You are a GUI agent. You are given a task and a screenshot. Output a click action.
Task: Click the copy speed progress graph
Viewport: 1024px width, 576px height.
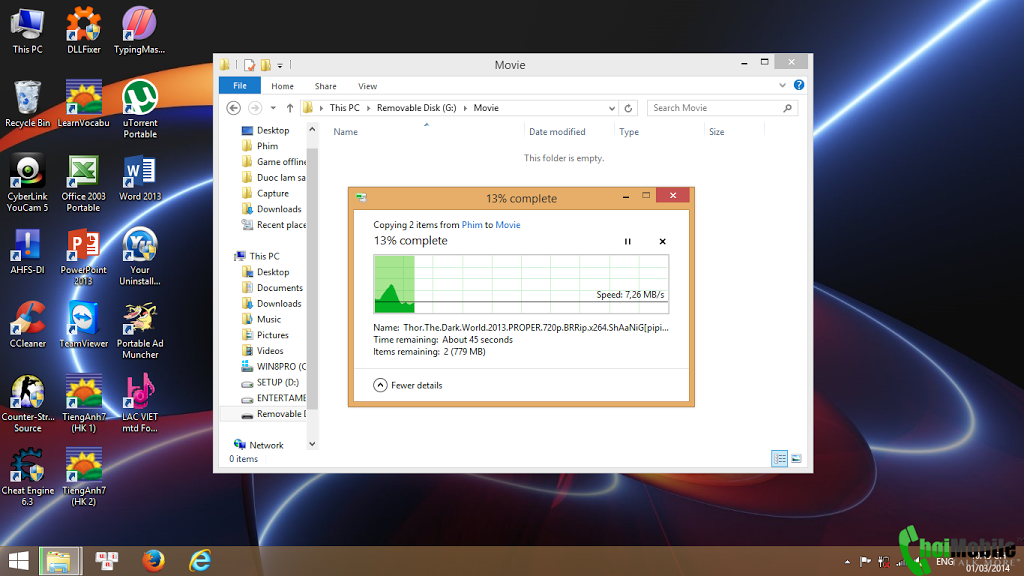pos(520,284)
